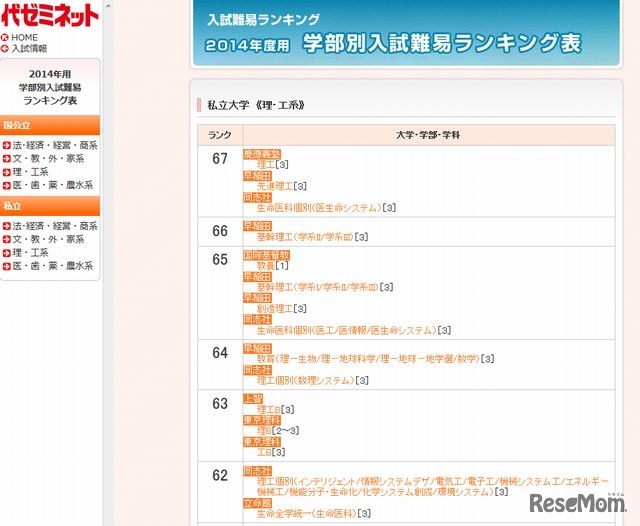Click rank number 66 cell
This screenshot has height=526, width=640.
[220, 231]
